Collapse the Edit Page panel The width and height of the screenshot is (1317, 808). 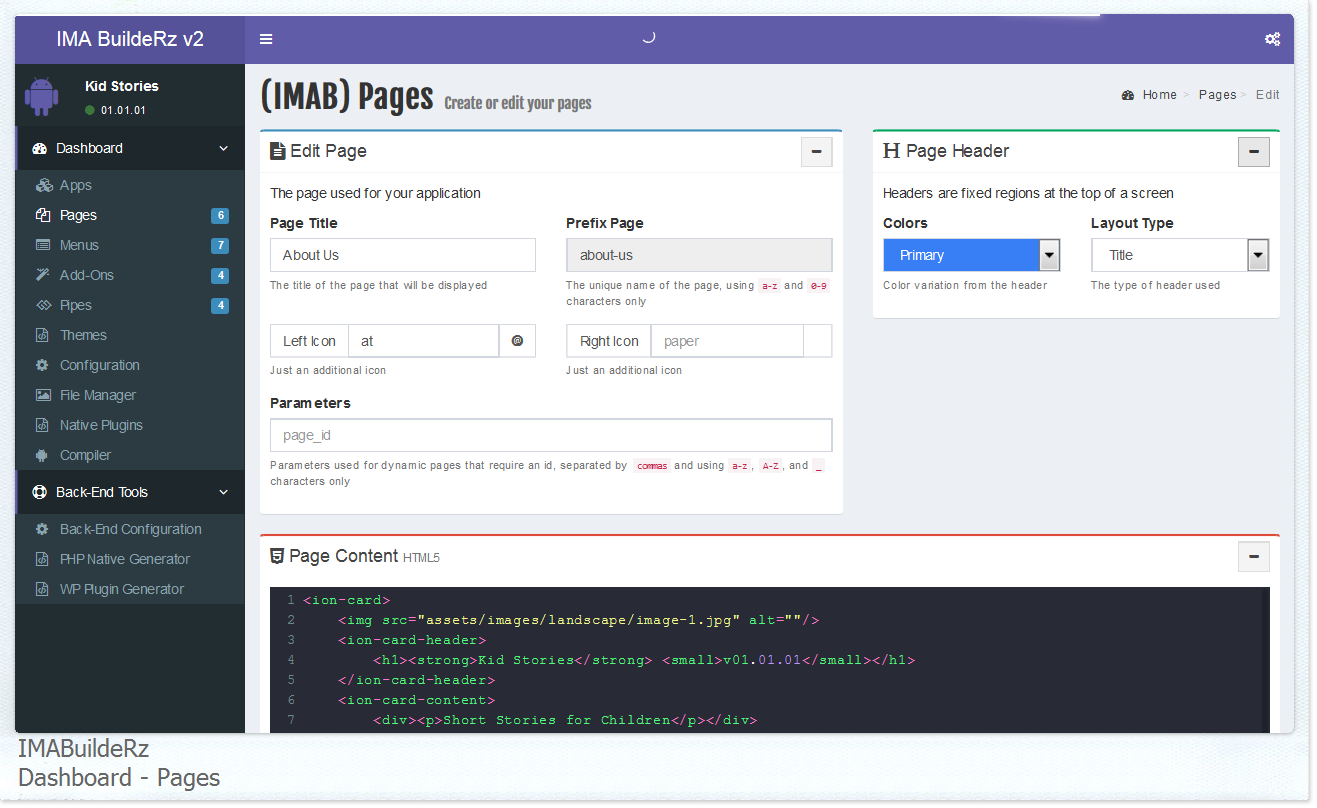pos(817,151)
